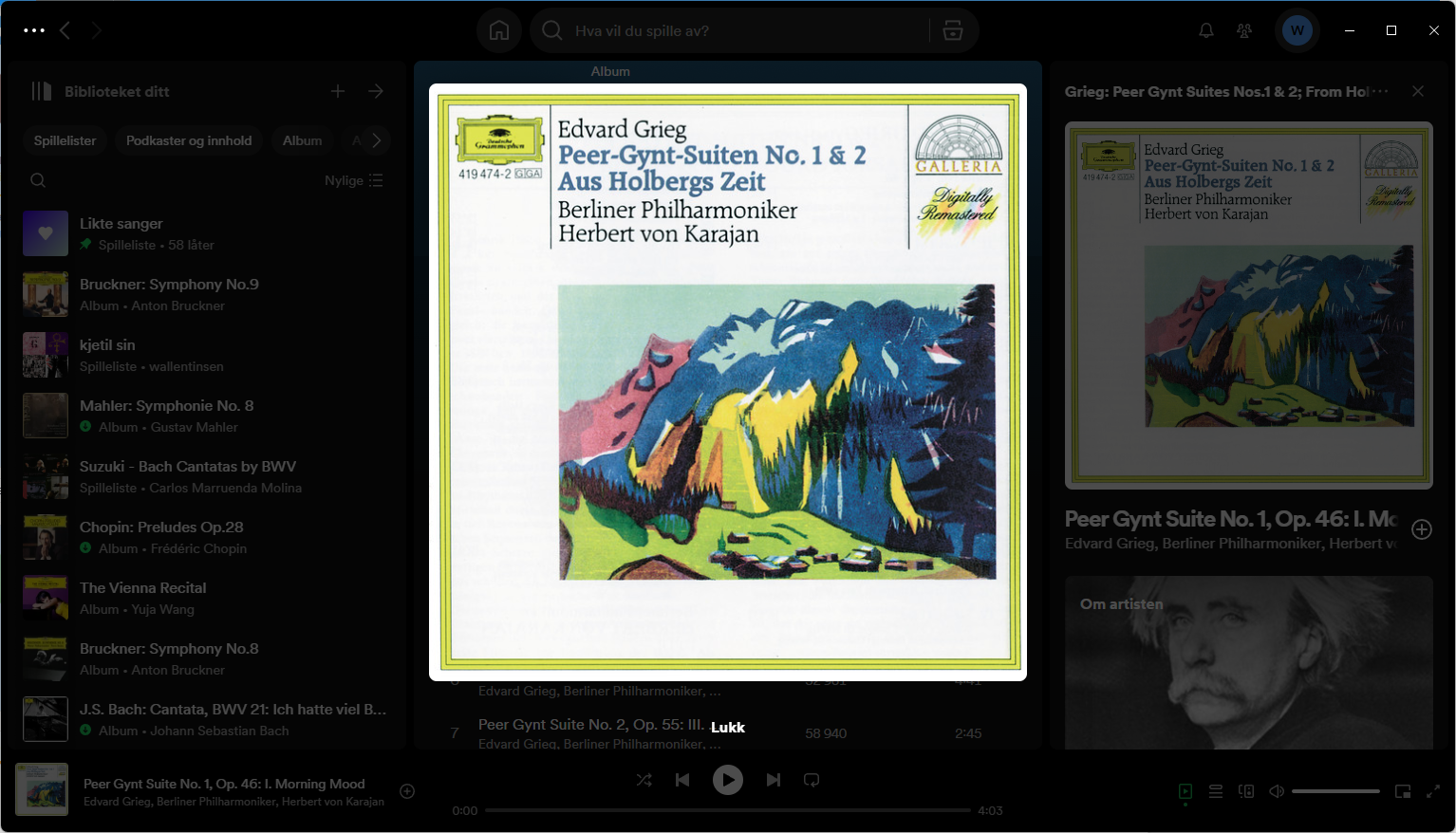Open the Friend Activity icon
This screenshot has height=833, width=1456.
click(1244, 30)
